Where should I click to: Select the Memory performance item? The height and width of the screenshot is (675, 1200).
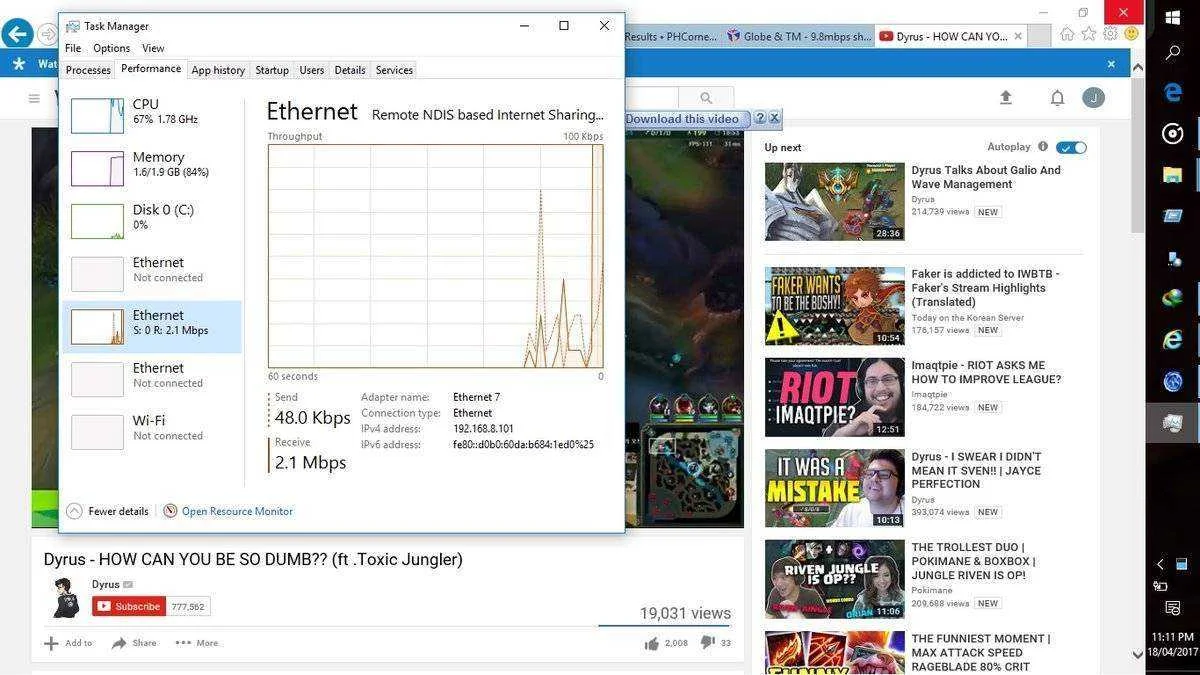pyautogui.click(x=152, y=168)
